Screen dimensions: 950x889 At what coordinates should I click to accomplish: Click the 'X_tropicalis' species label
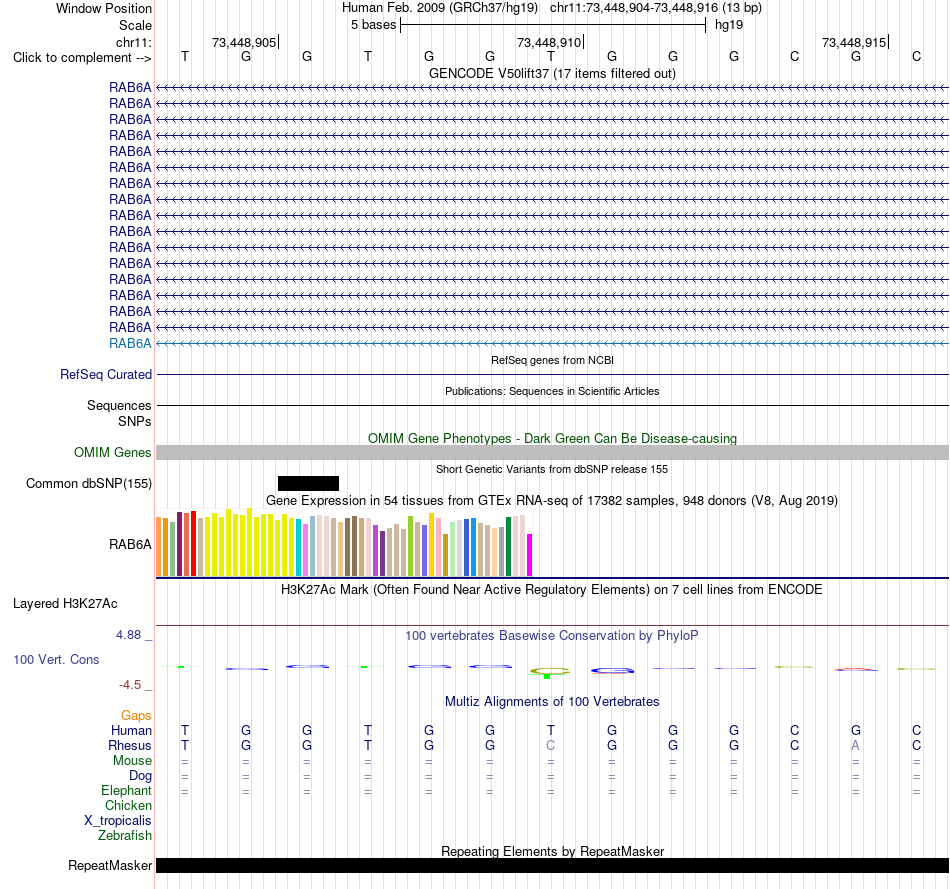(118, 821)
